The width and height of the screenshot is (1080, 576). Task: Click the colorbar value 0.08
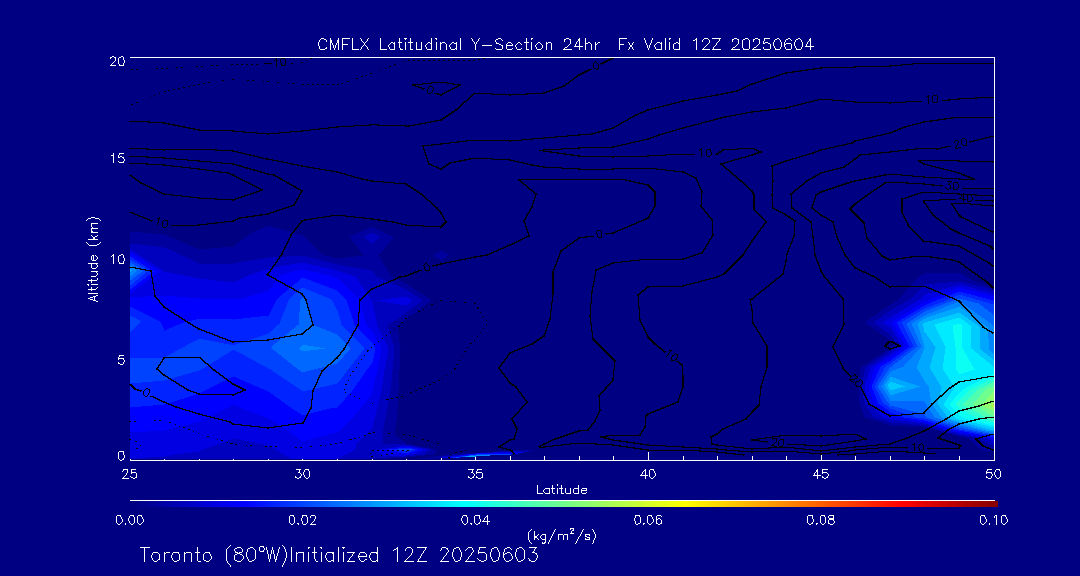pyautogui.click(x=822, y=520)
